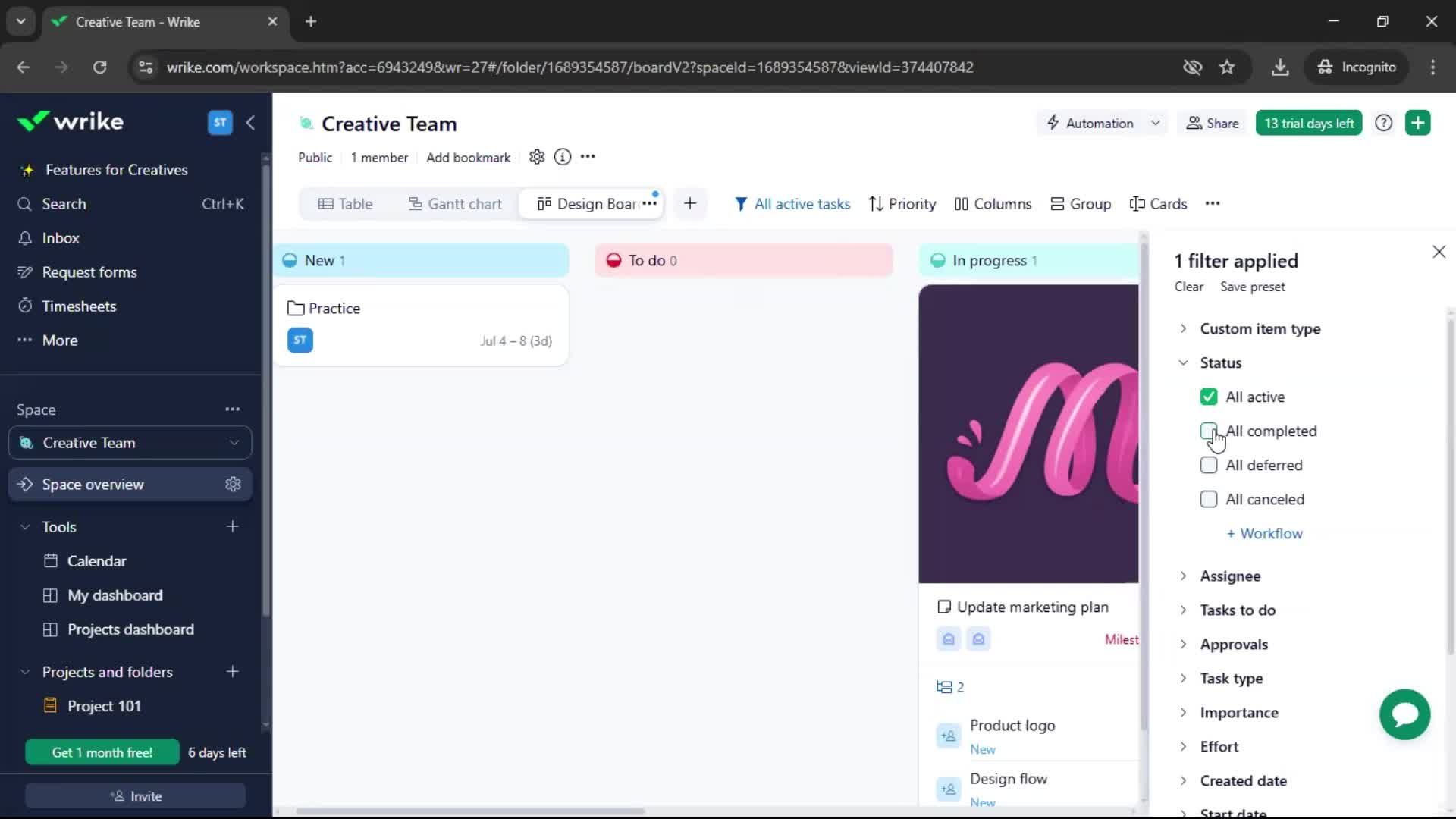Image resolution: width=1456 pixels, height=819 pixels.
Task: Open the subtasks count icon showing 2
Action: pyautogui.click(x=950, y=687)
